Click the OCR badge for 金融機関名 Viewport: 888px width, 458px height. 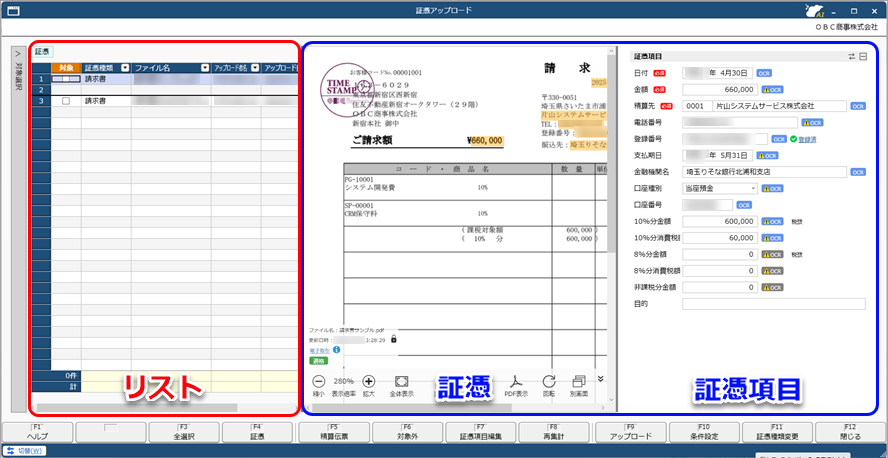pyautogui.click(x=858, y=172)
